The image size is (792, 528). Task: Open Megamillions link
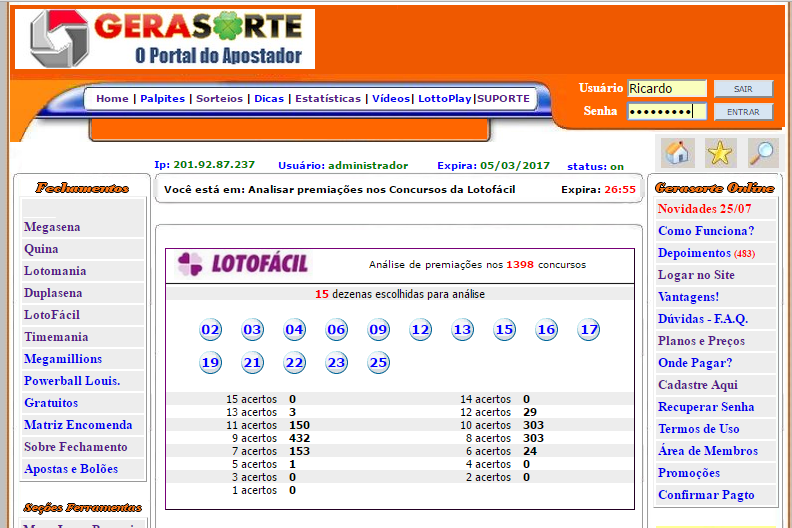tap(63, 359)
